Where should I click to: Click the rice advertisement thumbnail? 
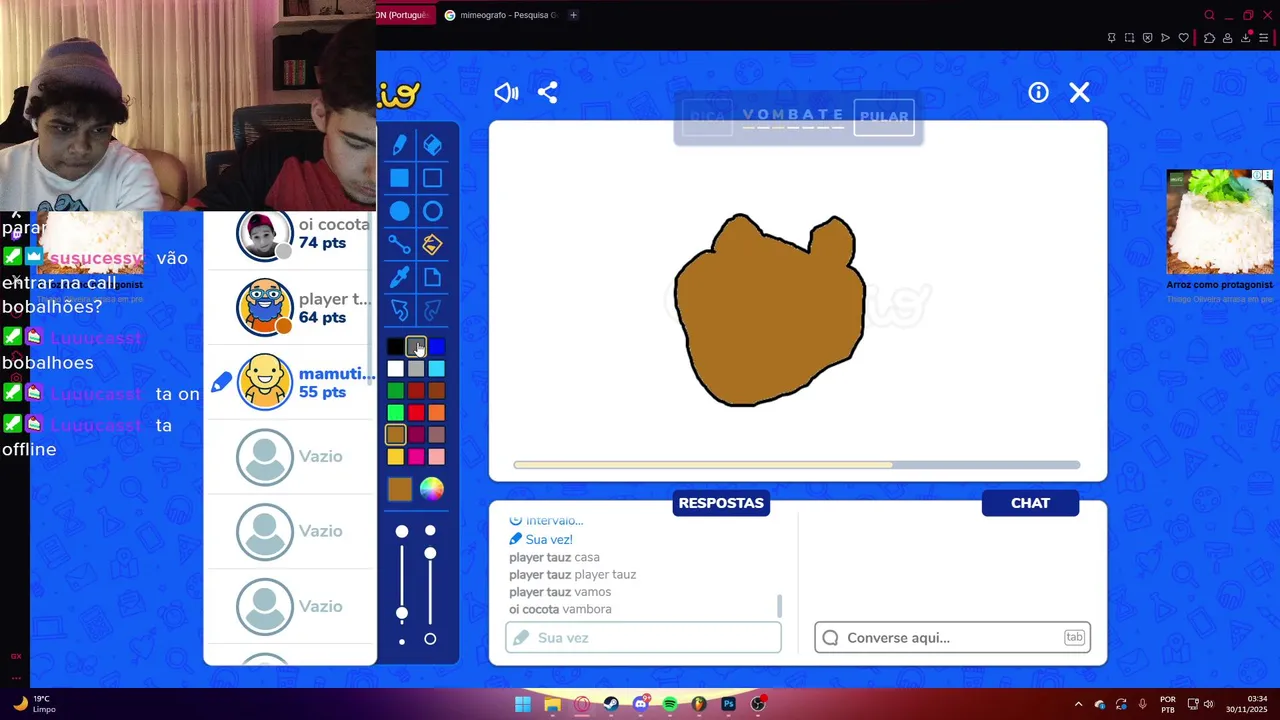click(x=1219, y=221)
